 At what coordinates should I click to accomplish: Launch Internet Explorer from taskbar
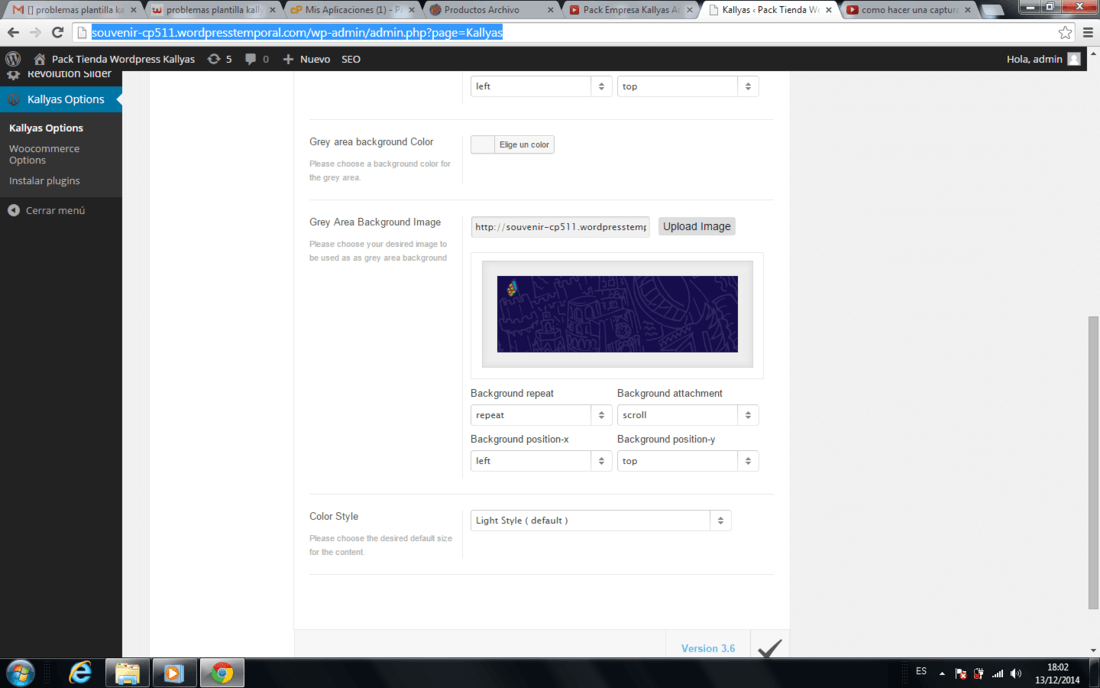80,673
